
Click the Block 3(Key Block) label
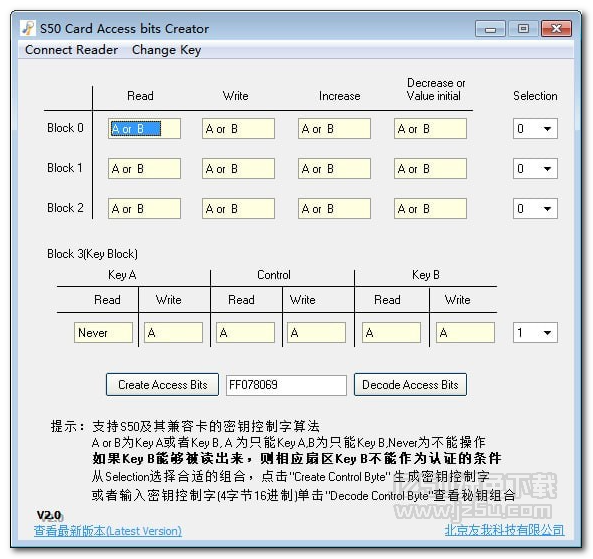point(92,254)
